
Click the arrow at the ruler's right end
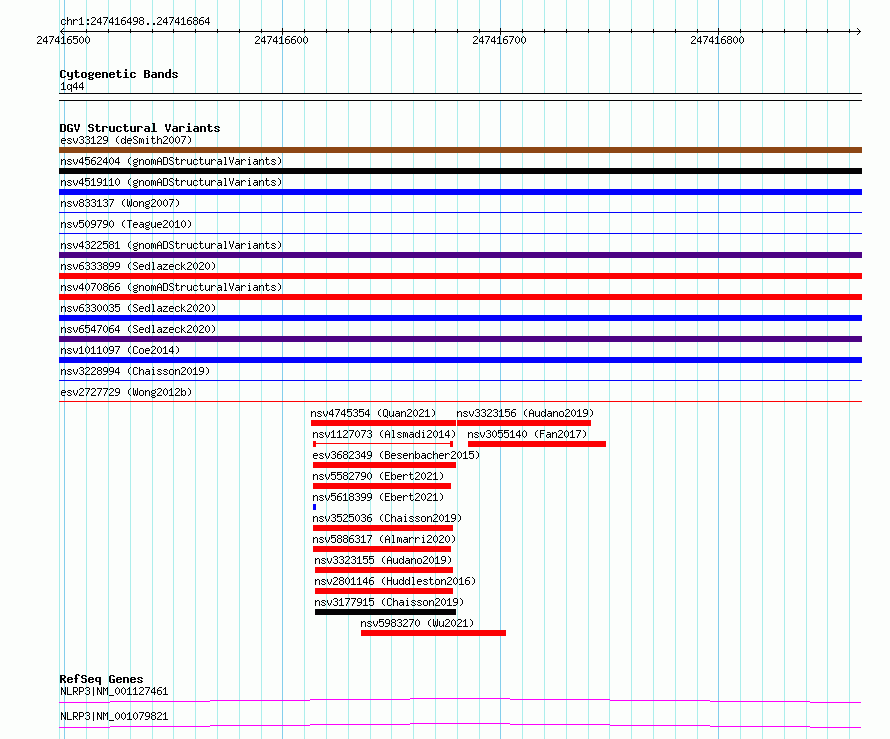click(858, 31)
